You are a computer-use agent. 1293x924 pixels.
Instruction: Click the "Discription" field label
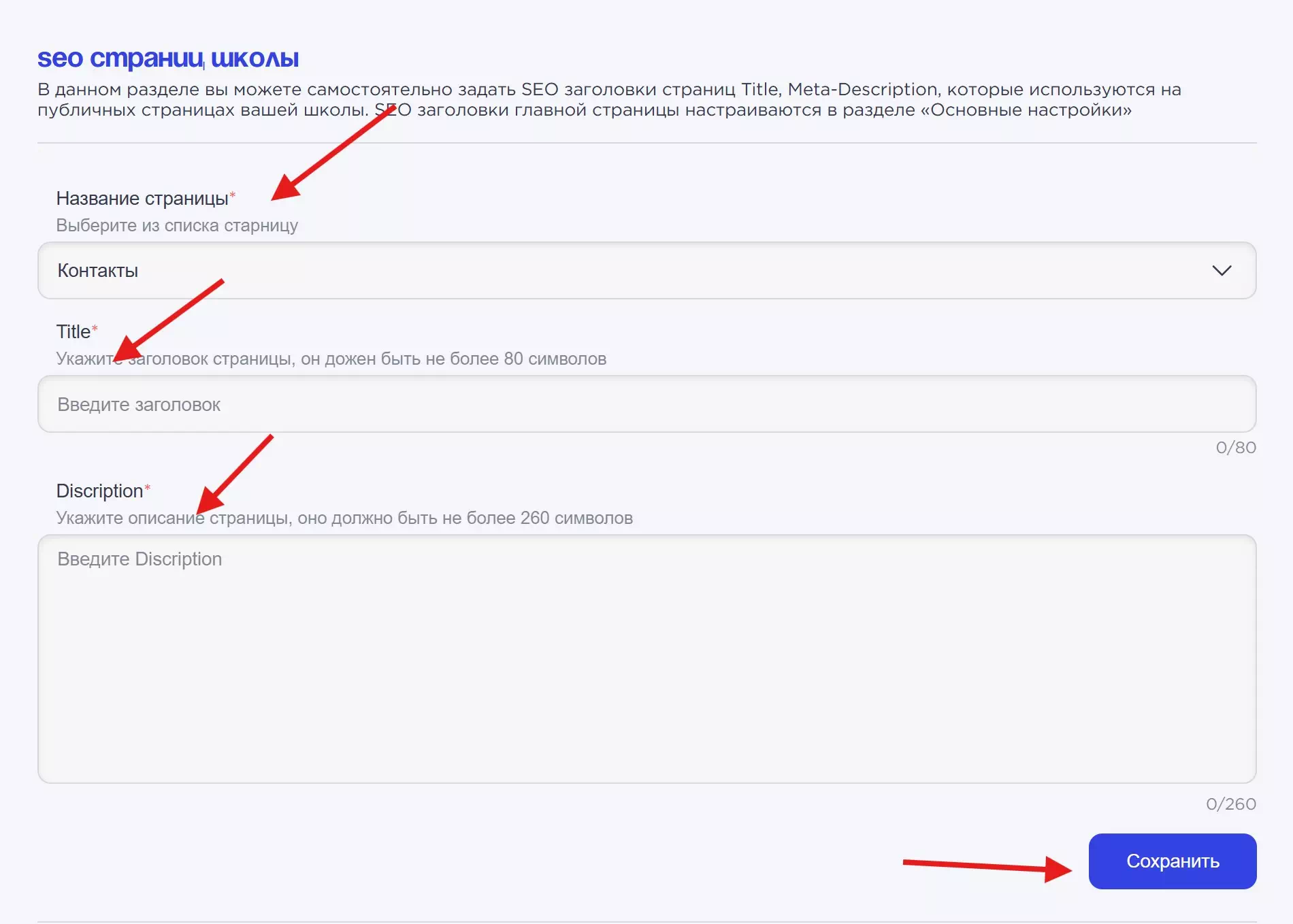[99, 491]
